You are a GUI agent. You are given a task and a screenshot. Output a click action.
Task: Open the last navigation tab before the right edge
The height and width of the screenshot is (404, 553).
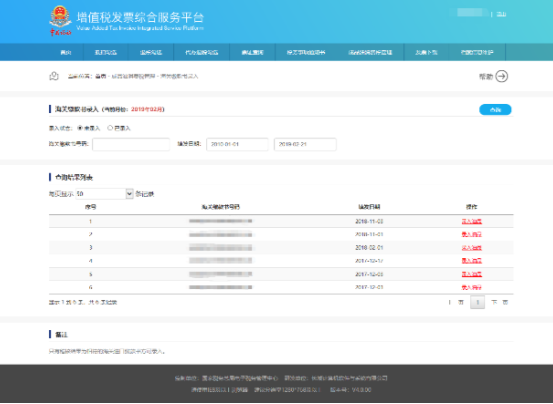(x=477, y=53)
